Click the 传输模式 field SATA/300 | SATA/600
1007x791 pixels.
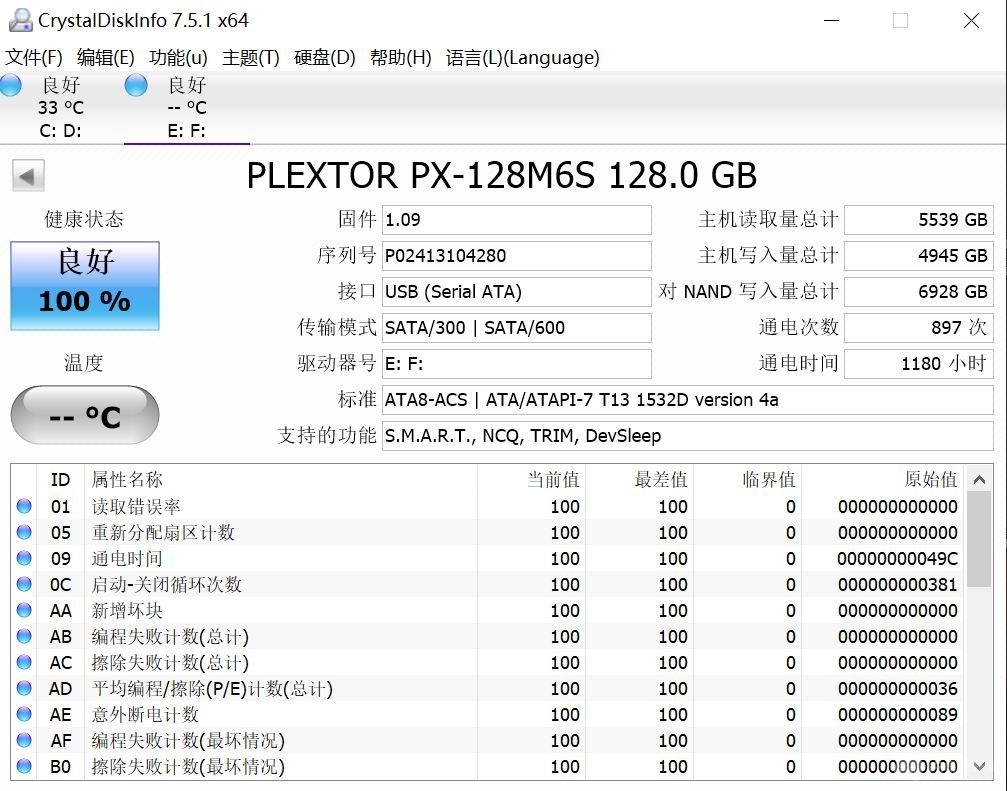pyautogui.click(x=516, y=327)
